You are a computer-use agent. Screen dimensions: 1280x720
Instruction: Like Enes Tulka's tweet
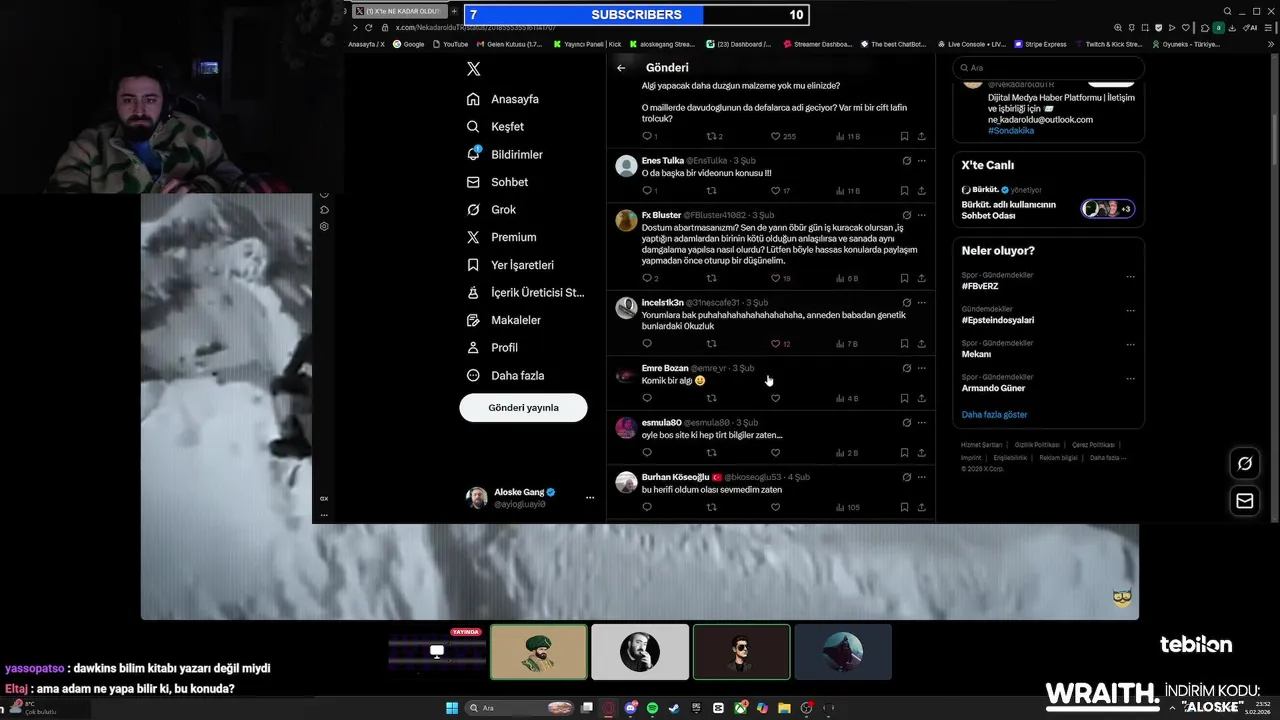point(775,190)
